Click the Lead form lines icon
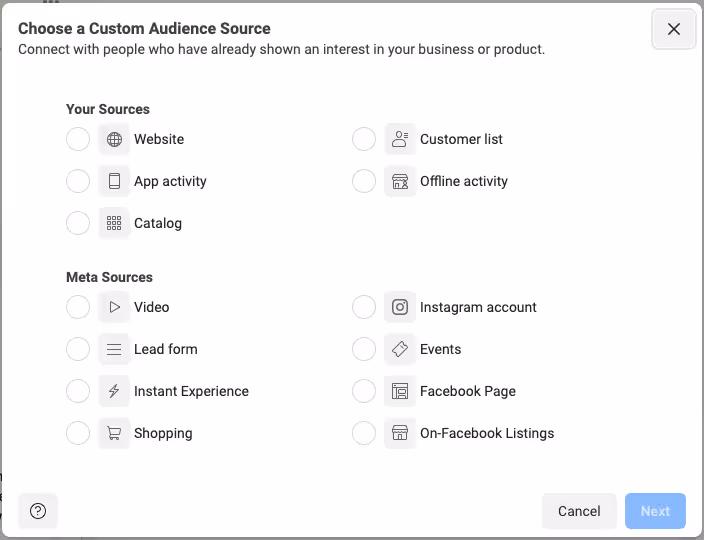Viewport: 704px width, 540px height. [114, 349]
